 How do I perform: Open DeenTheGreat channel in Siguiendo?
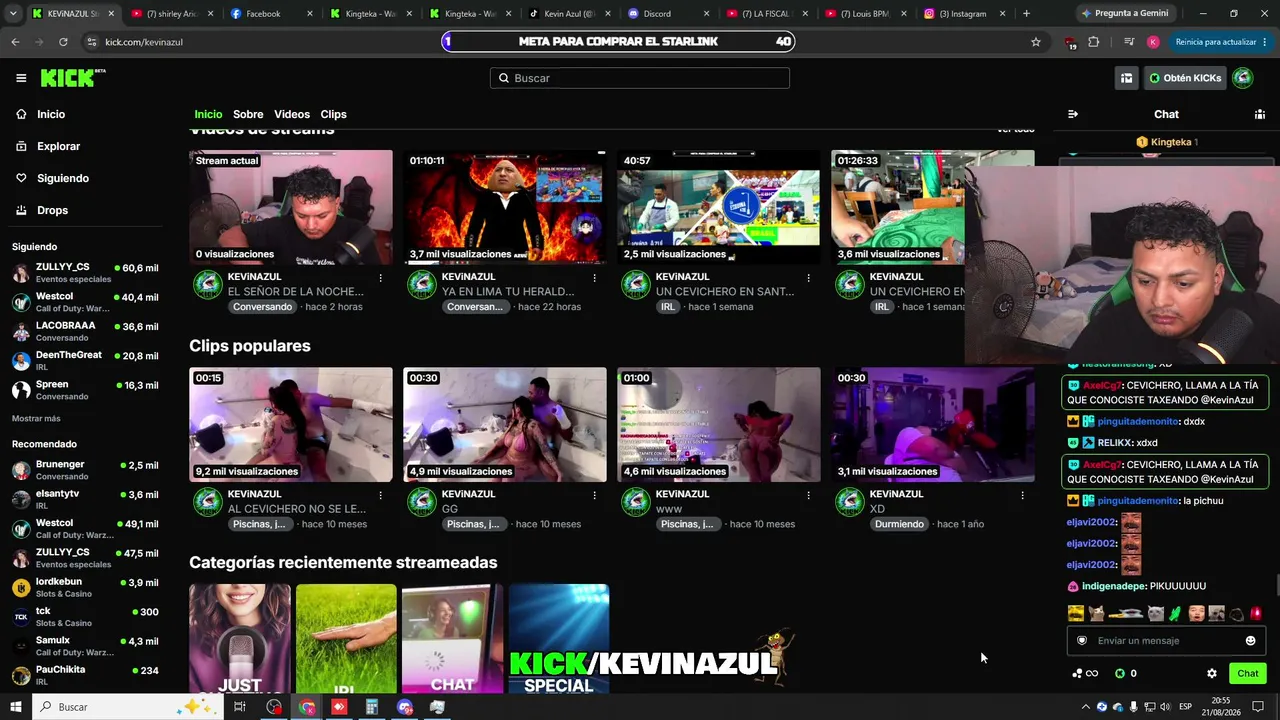[85, 360]
